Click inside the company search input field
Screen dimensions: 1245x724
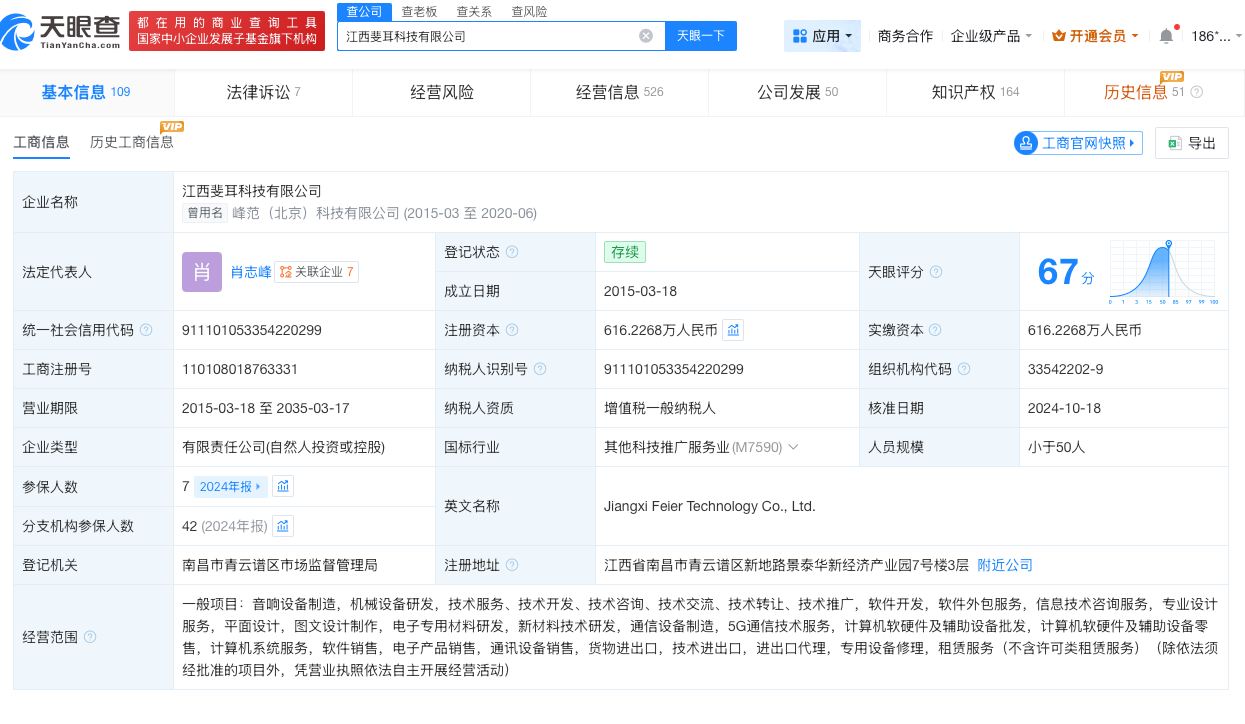pos(490,35)
